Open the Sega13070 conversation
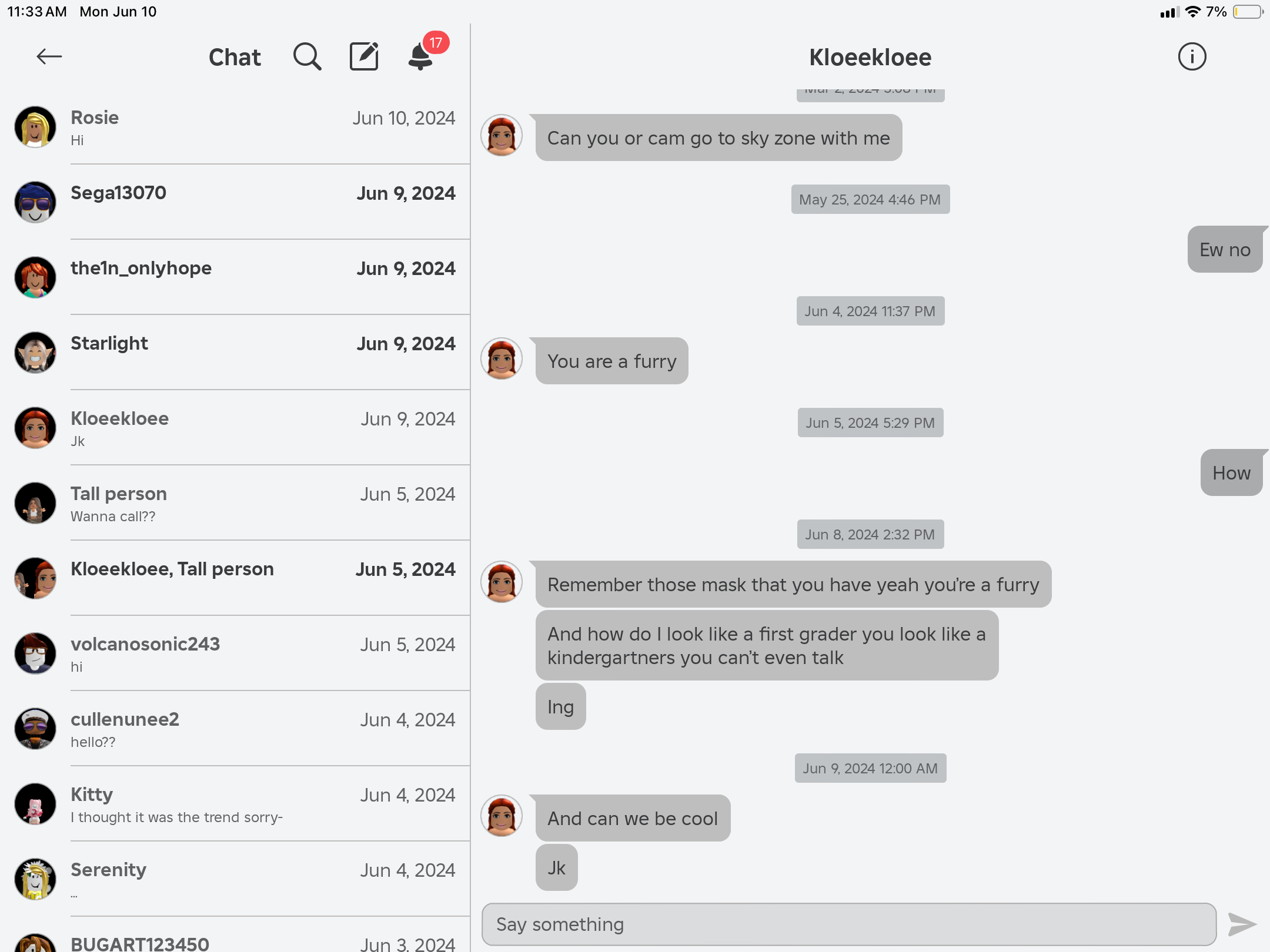The image size is (1270, 952). pyautogui.click(x=235, y=202)
